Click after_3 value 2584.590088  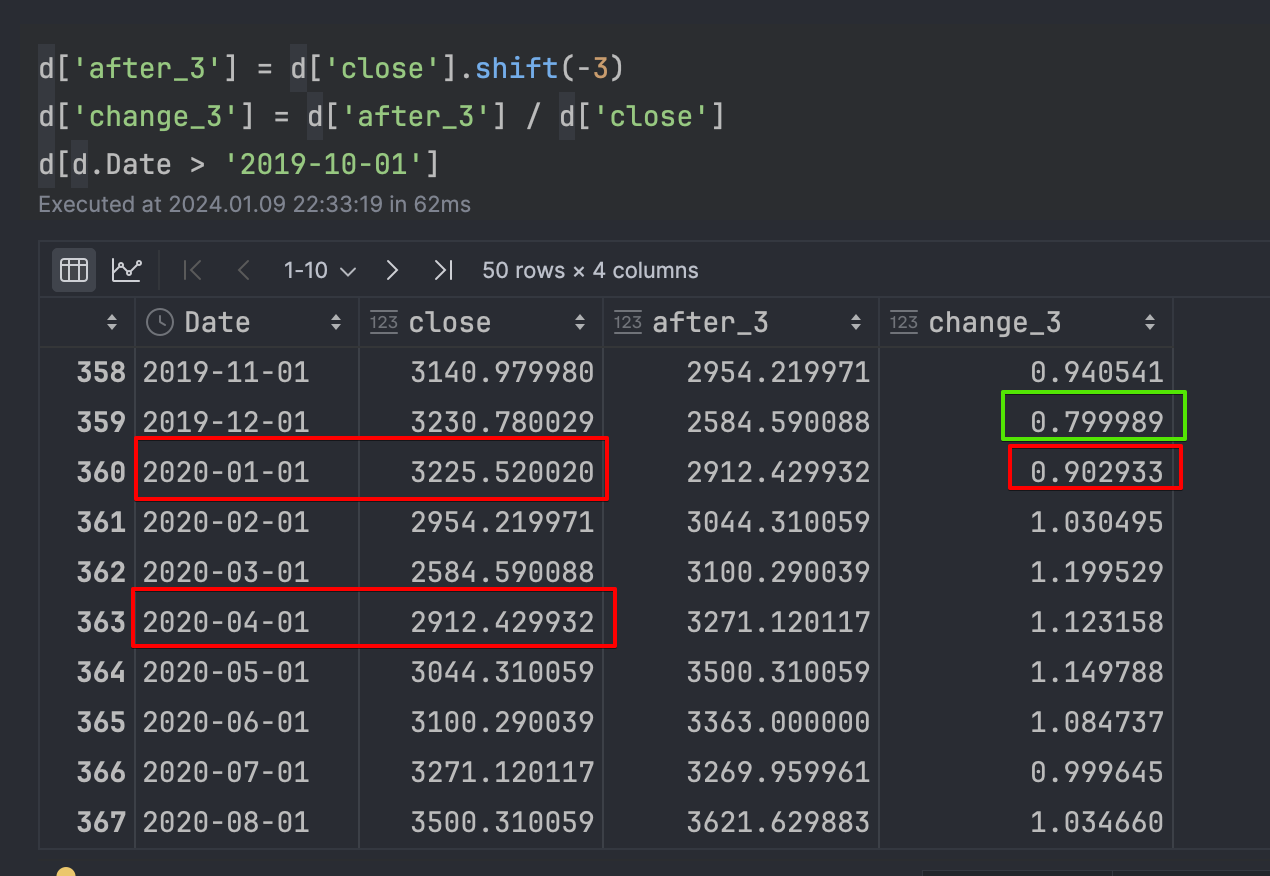778,422
